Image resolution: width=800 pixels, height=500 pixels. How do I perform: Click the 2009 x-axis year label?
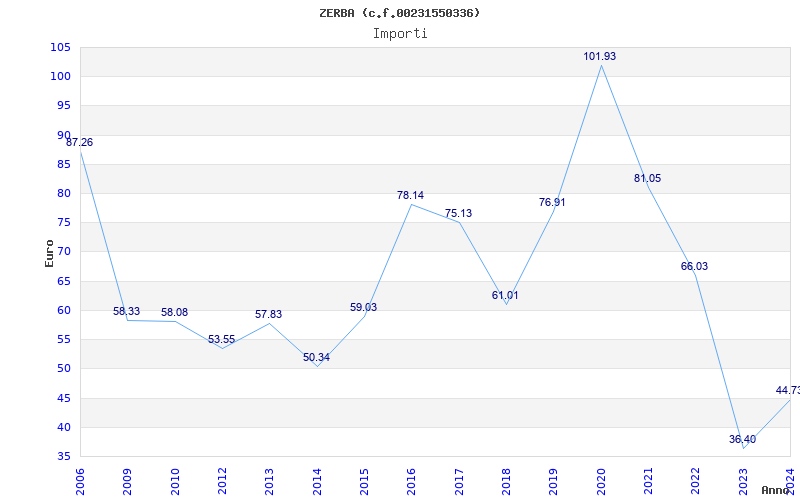tap(127, 481)
